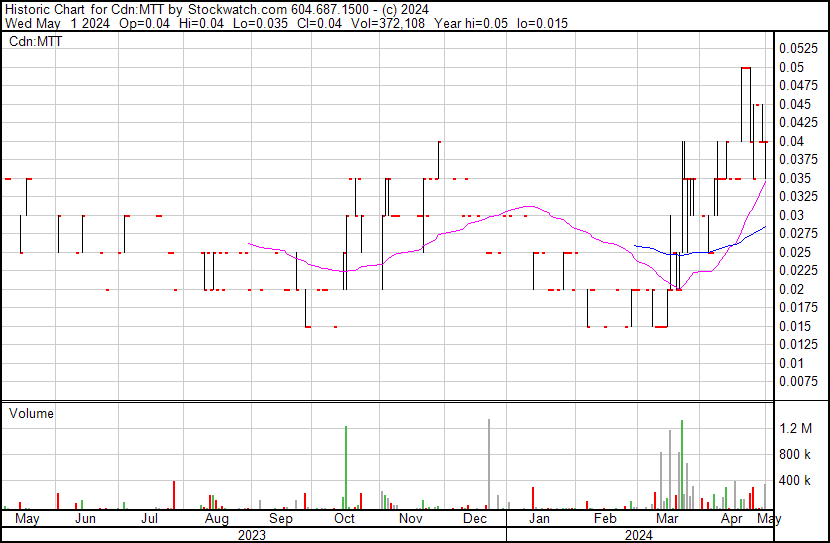Select the 0.0125 price axis label
The height and width of the screenshot is (543, 830).
coord(799,345)
